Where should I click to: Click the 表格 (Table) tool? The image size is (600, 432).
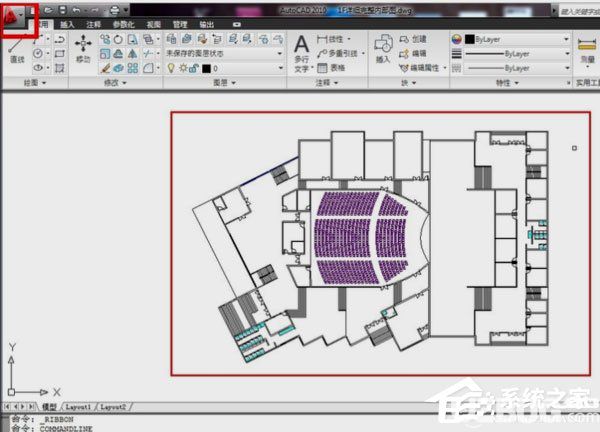click(332, 68)
